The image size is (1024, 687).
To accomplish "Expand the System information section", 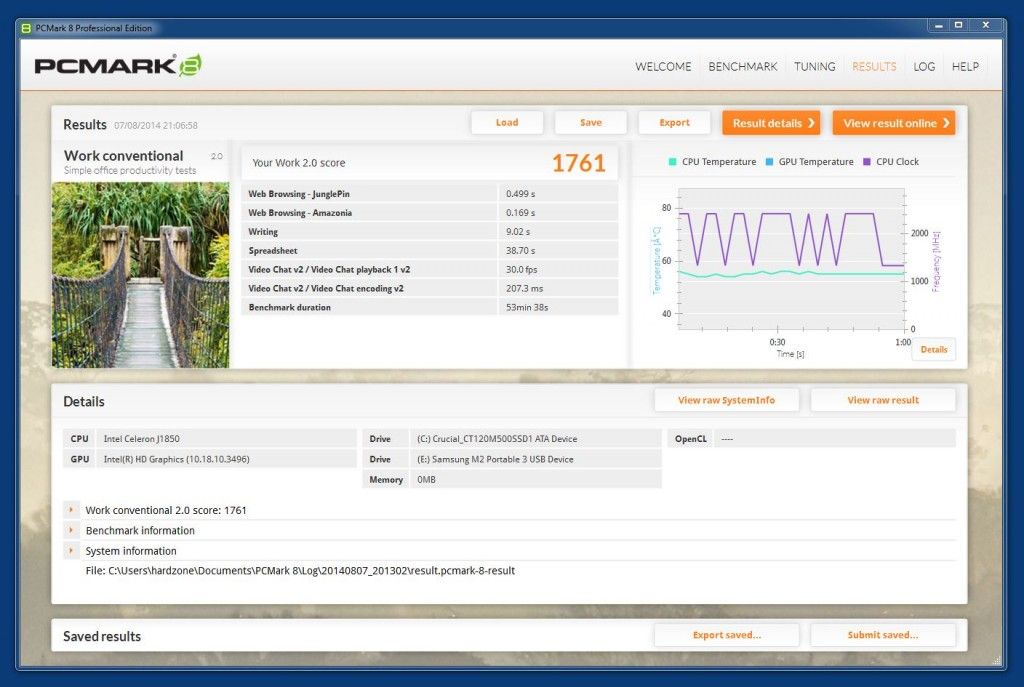I will point(71,550).
